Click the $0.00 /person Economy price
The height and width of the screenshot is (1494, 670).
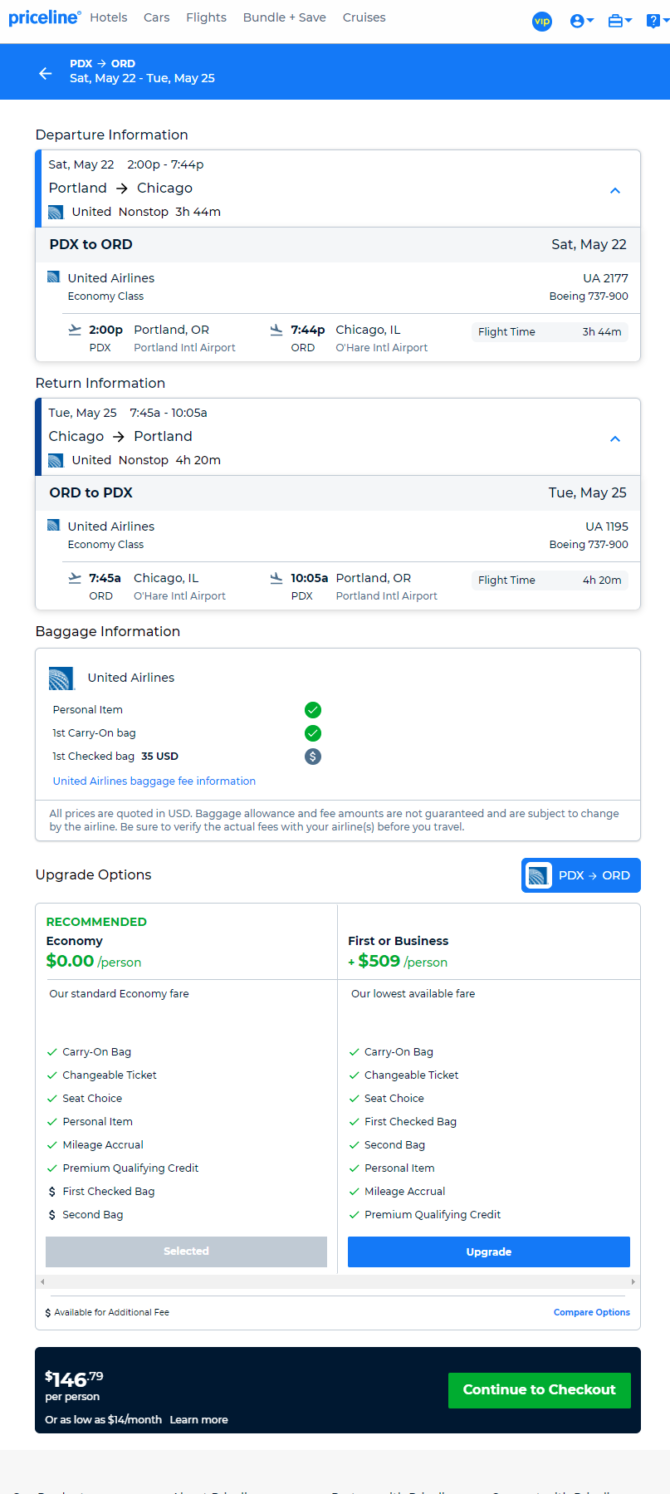(94, 961)
